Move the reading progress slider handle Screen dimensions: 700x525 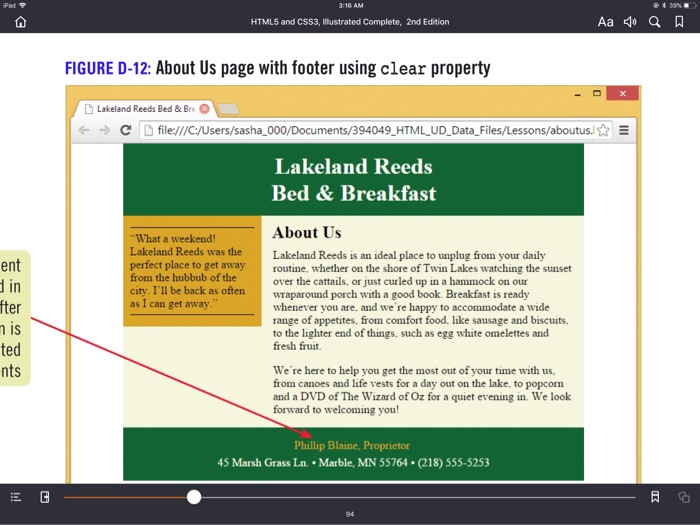[x=194, y=497]
